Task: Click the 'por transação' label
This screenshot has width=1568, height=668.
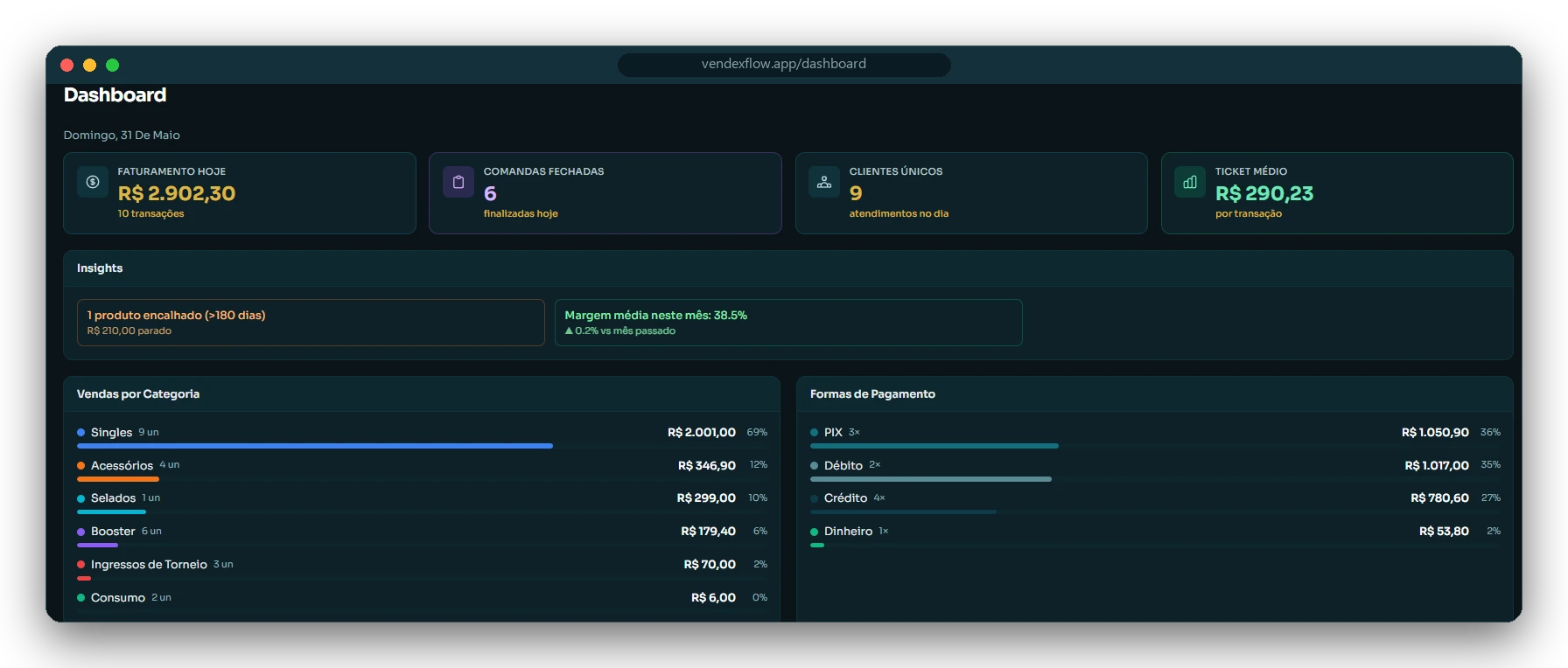Action: 1249,213
